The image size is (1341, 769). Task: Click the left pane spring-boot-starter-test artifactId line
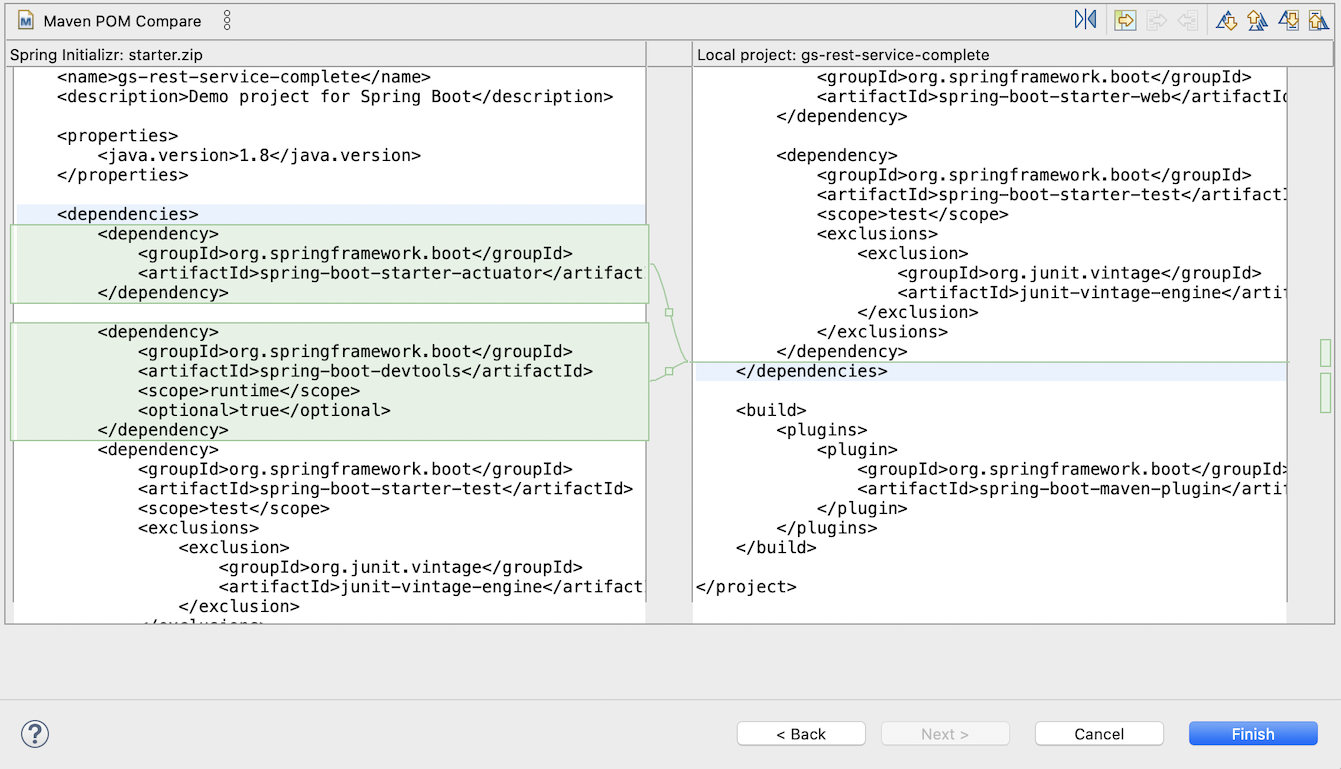pyautogui.click(x=385, y=489)
